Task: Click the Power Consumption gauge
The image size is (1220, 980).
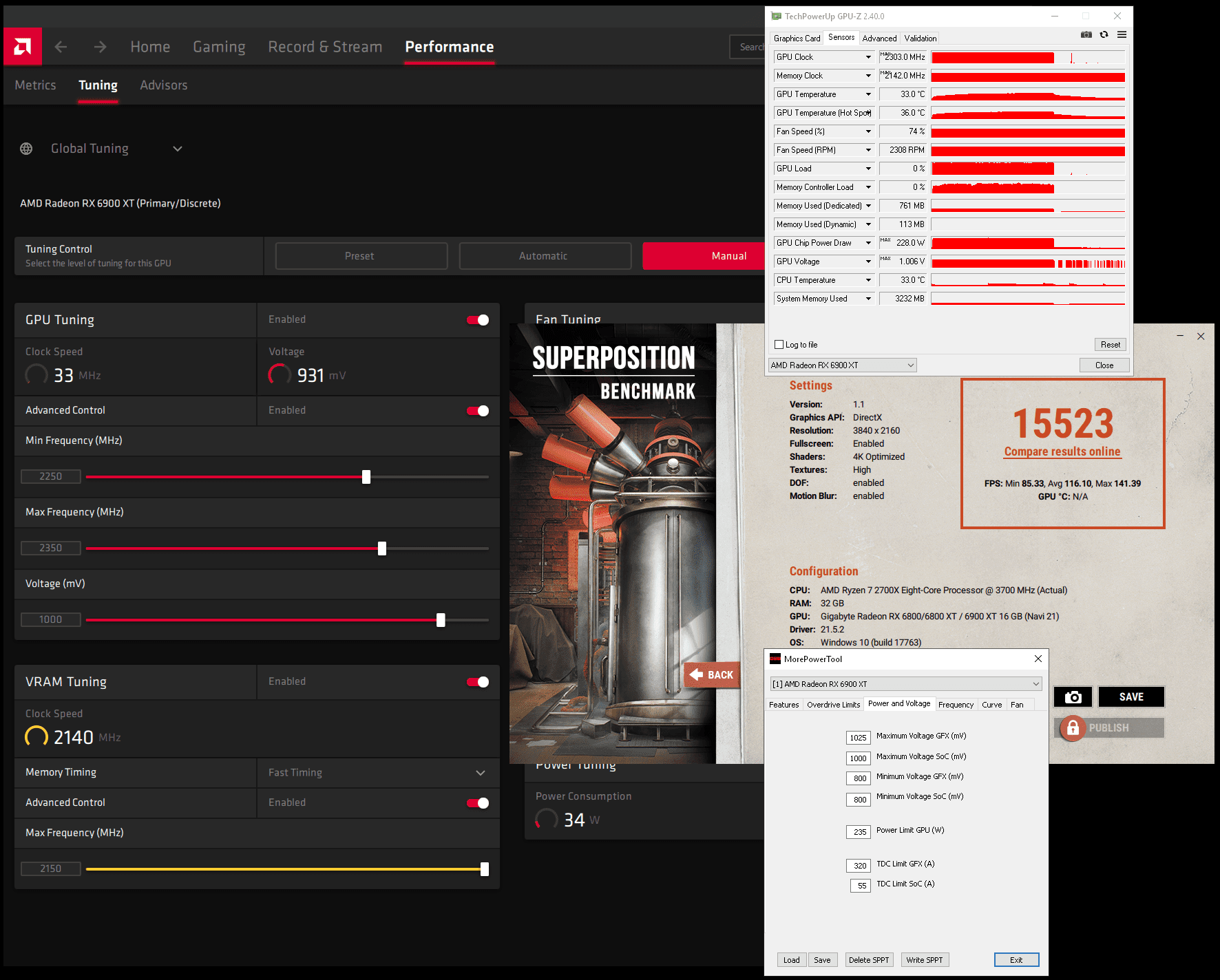Action: [x=547, y=820]
